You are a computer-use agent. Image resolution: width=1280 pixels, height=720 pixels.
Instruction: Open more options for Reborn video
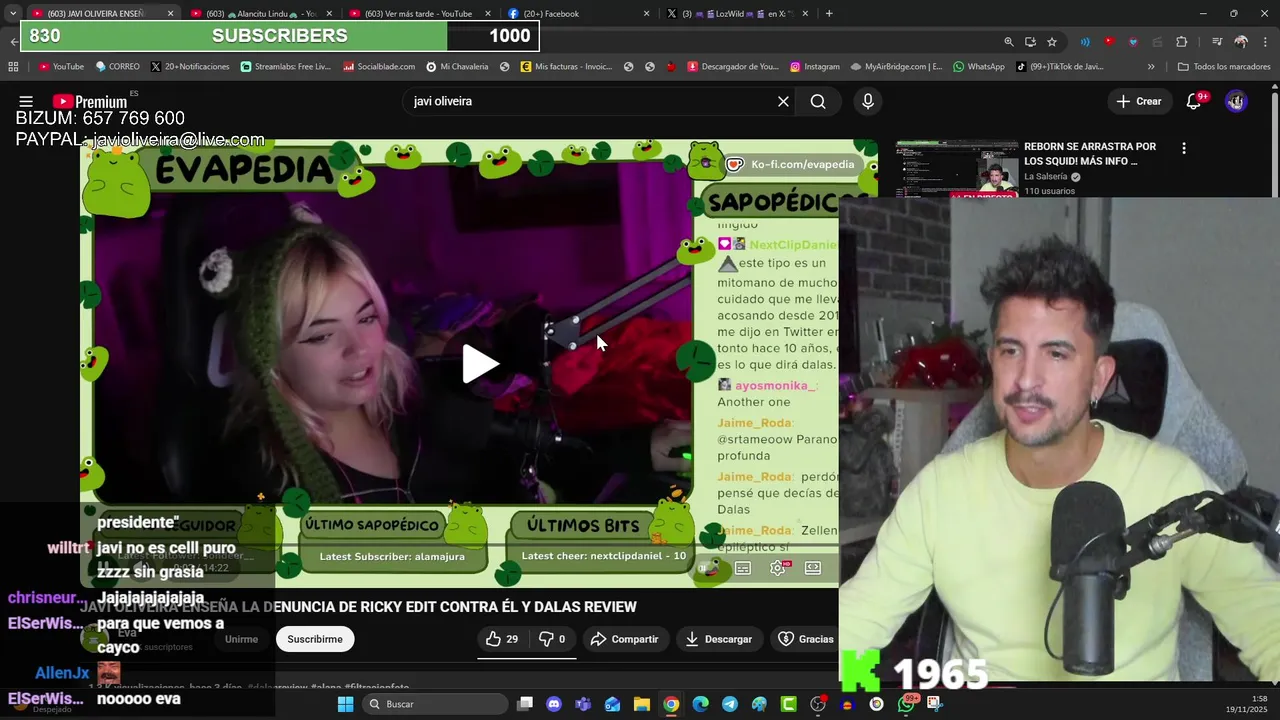coord(1184,148)
